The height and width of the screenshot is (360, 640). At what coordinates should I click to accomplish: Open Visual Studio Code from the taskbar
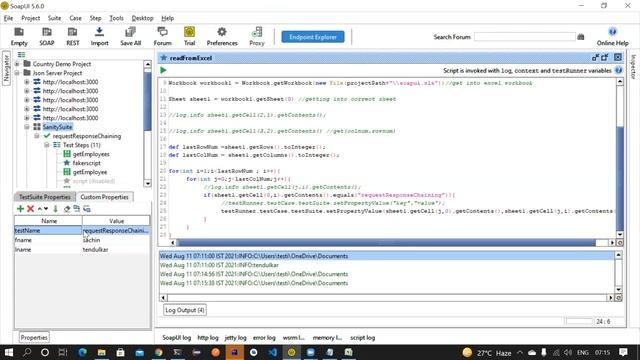(272, 352)
